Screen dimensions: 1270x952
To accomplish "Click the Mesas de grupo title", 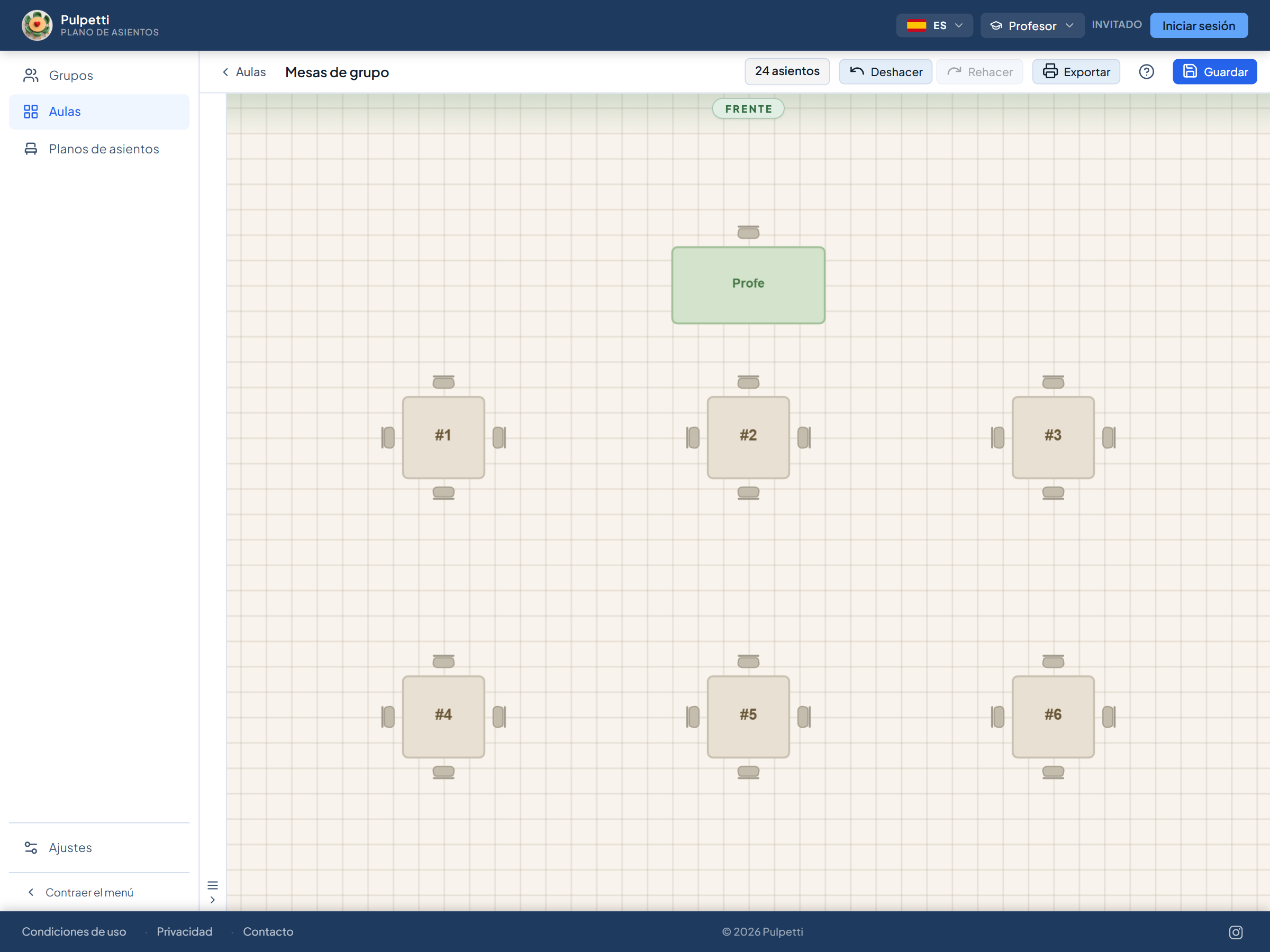I will pos(337,72).
